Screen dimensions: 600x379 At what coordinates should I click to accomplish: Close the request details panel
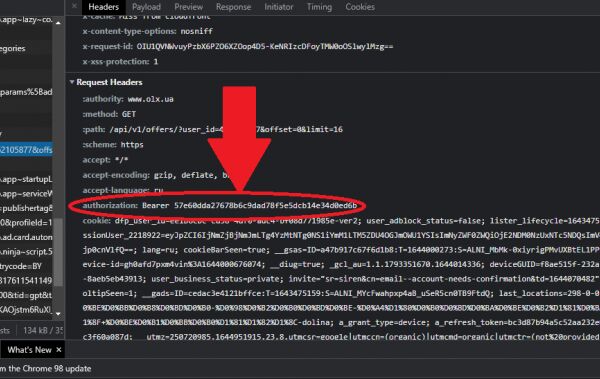[74, 6]
